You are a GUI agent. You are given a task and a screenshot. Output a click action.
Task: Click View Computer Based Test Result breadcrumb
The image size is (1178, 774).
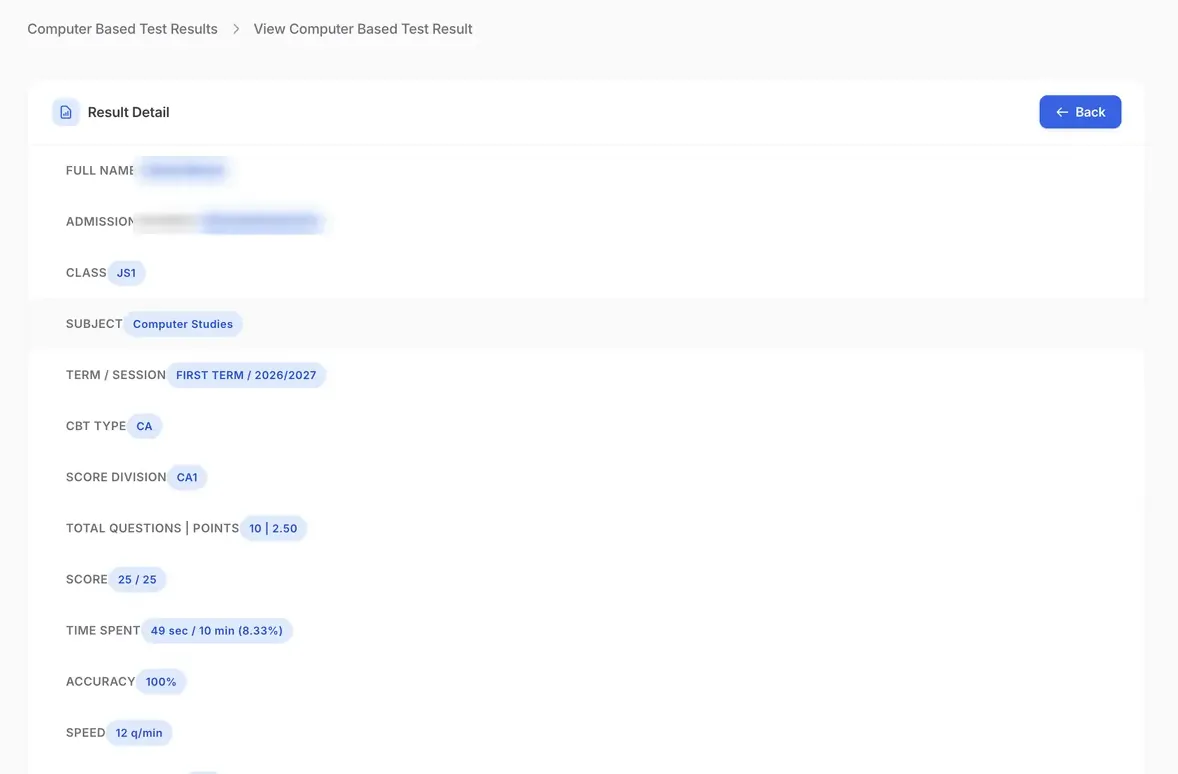(x=363, y=29)
